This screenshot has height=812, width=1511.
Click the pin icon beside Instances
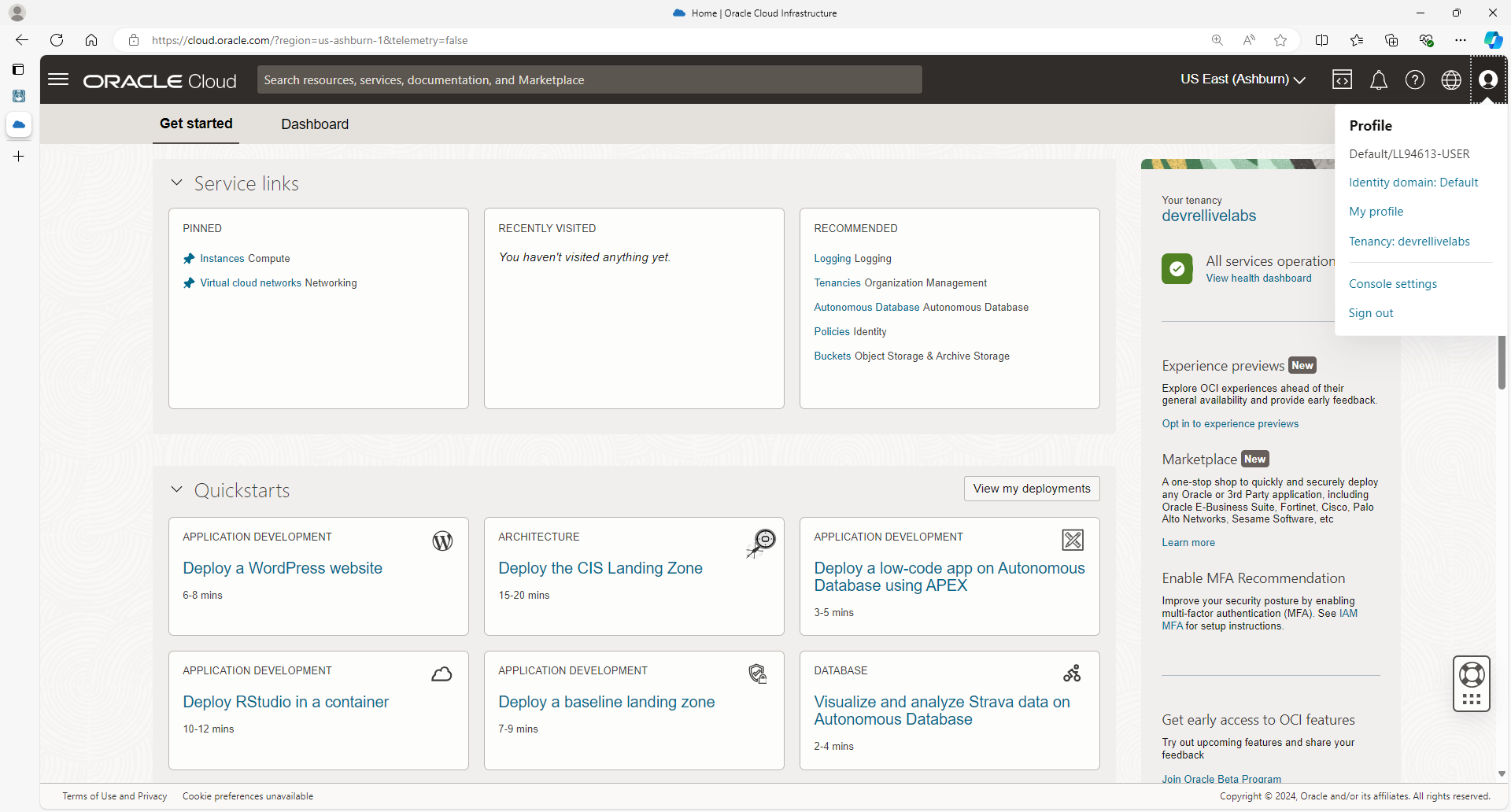click(x=189, y=259)
